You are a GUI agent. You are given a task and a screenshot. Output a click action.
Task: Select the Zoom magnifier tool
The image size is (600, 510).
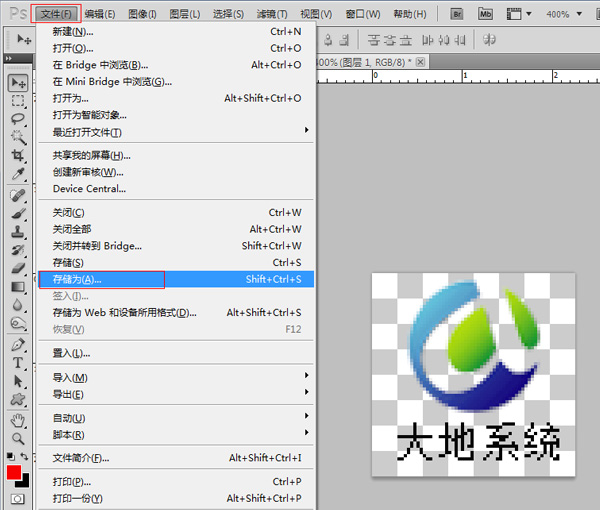(17, 438)
